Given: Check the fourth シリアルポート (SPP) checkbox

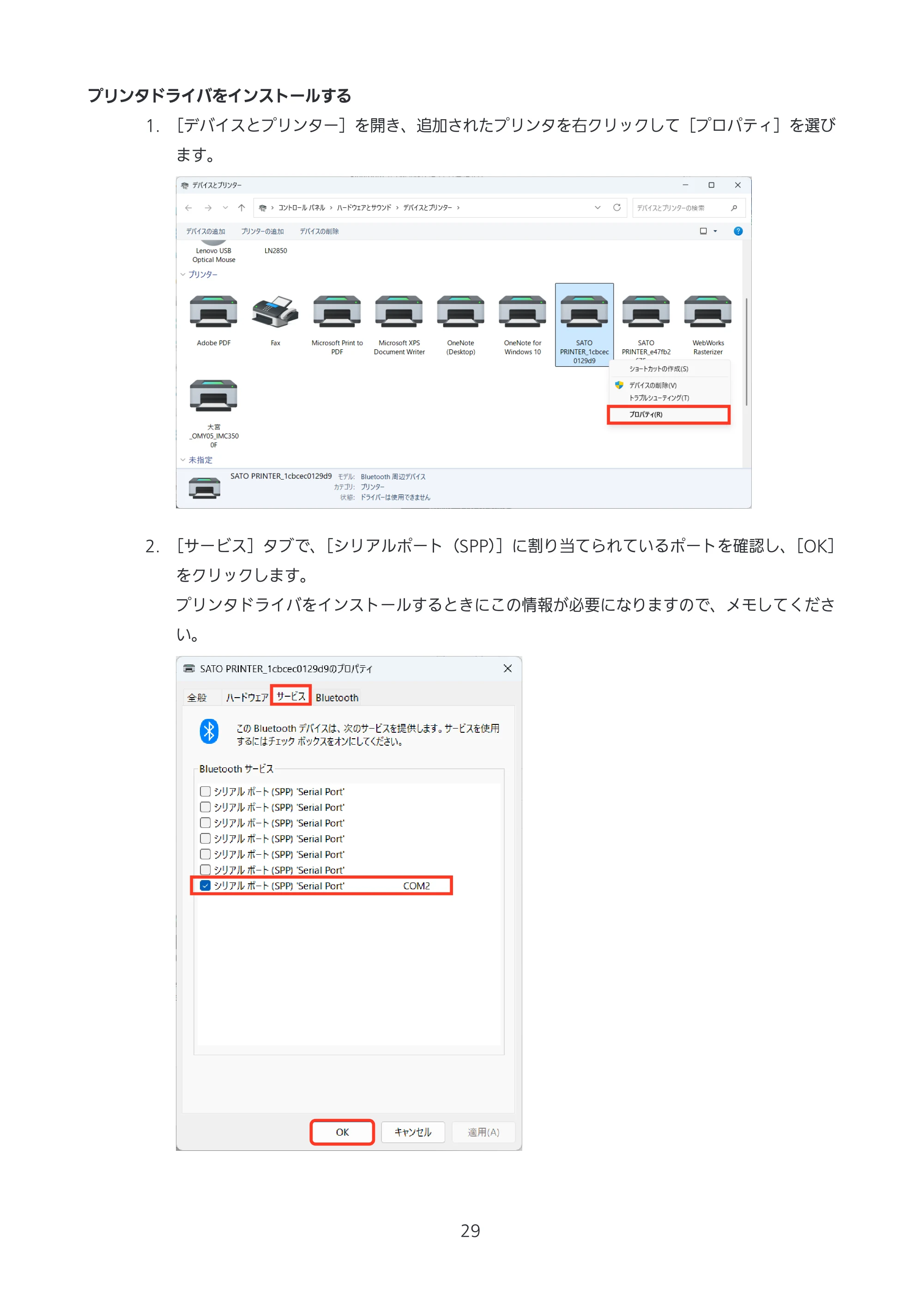Looking at the screenshot, I should 205,839.
